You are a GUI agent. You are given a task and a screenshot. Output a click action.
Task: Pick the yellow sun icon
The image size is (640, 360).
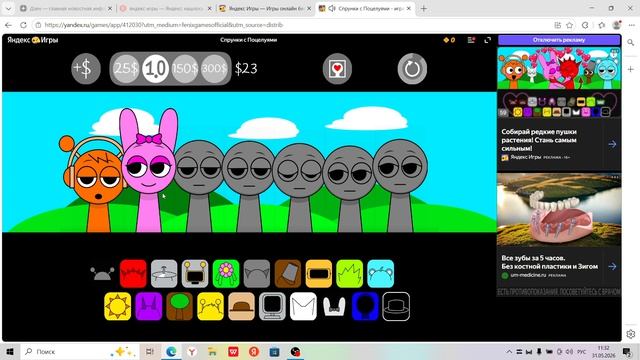tap(118, 306)
